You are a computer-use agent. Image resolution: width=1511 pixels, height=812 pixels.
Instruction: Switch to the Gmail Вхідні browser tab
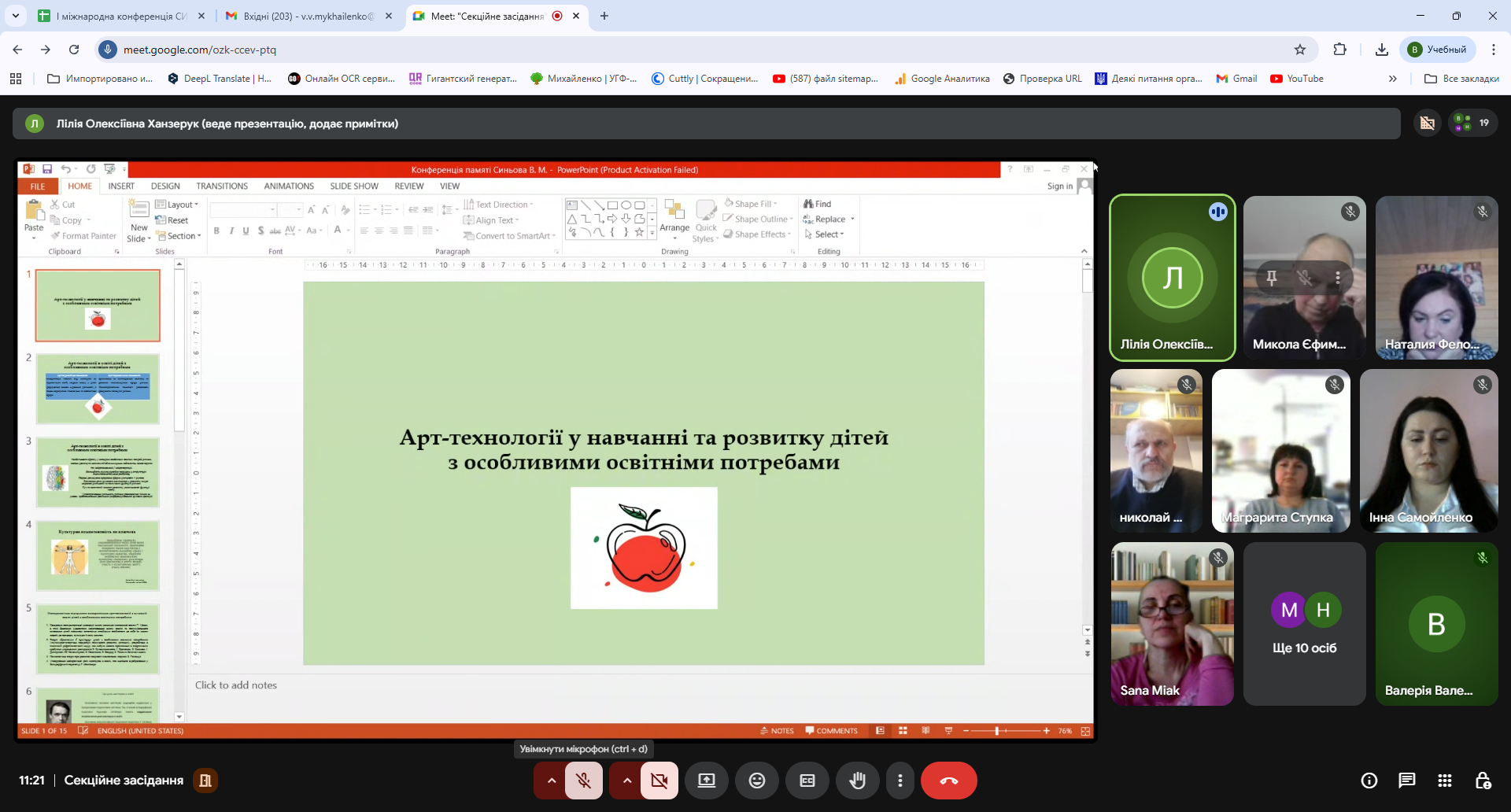click(x=307, y=16)
